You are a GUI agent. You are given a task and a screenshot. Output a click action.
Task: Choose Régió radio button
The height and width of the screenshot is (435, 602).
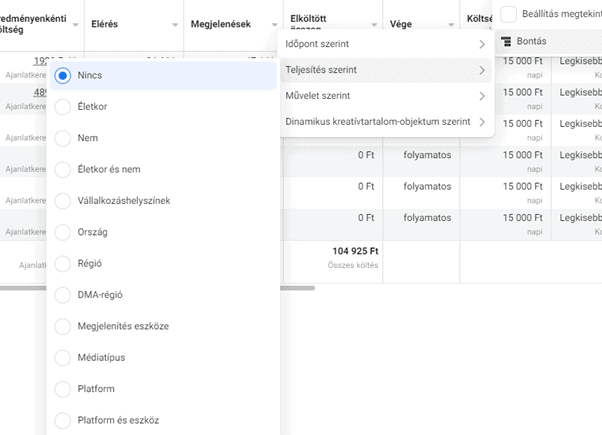tap(63, 264)
